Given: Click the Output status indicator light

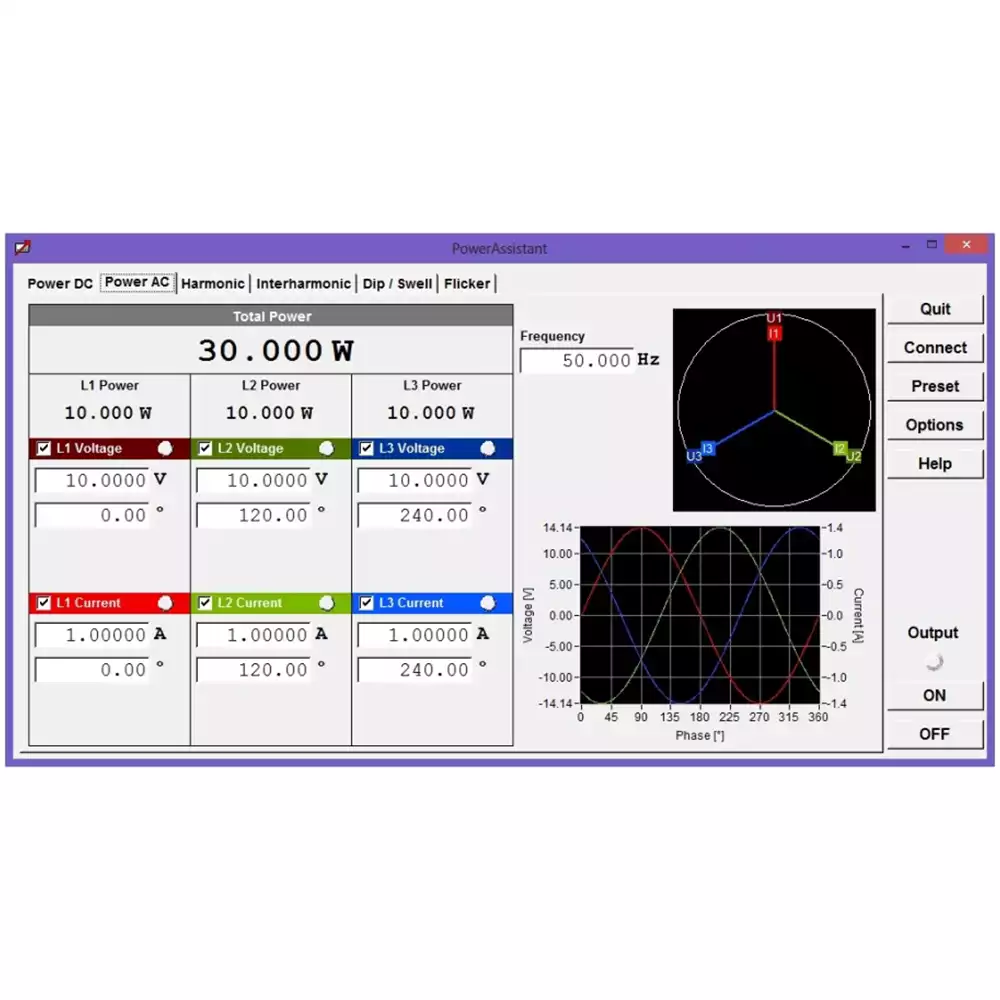Looking at the screenshot, I should tap(934, 661).
